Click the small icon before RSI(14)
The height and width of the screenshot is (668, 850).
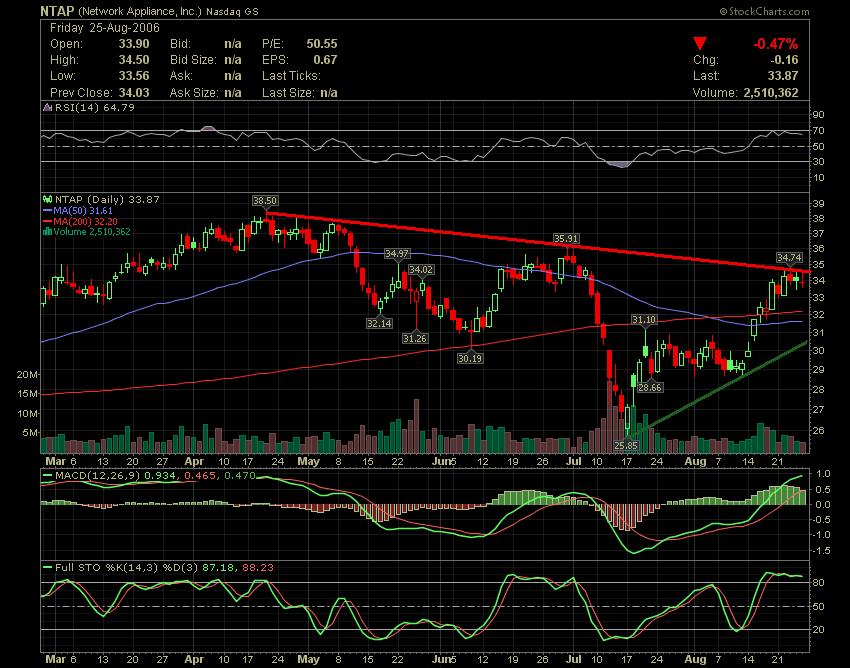pyautogui.click(x=48, y=107)
